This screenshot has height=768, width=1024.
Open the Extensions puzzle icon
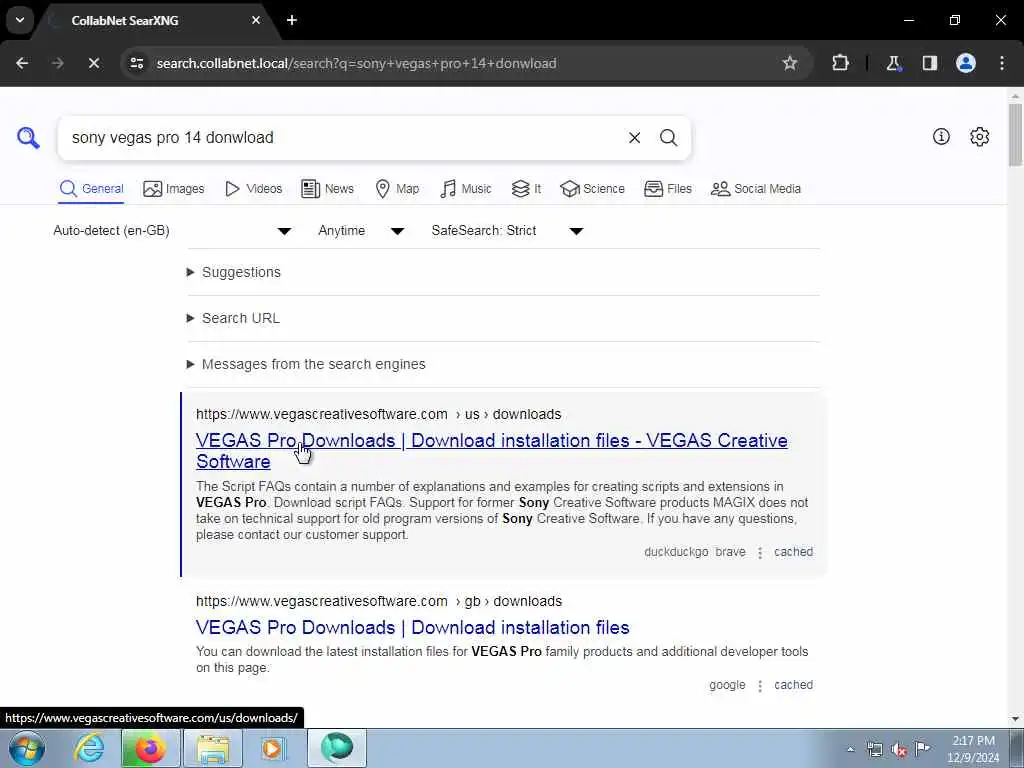pyautogui.click(x=840, y=63)
